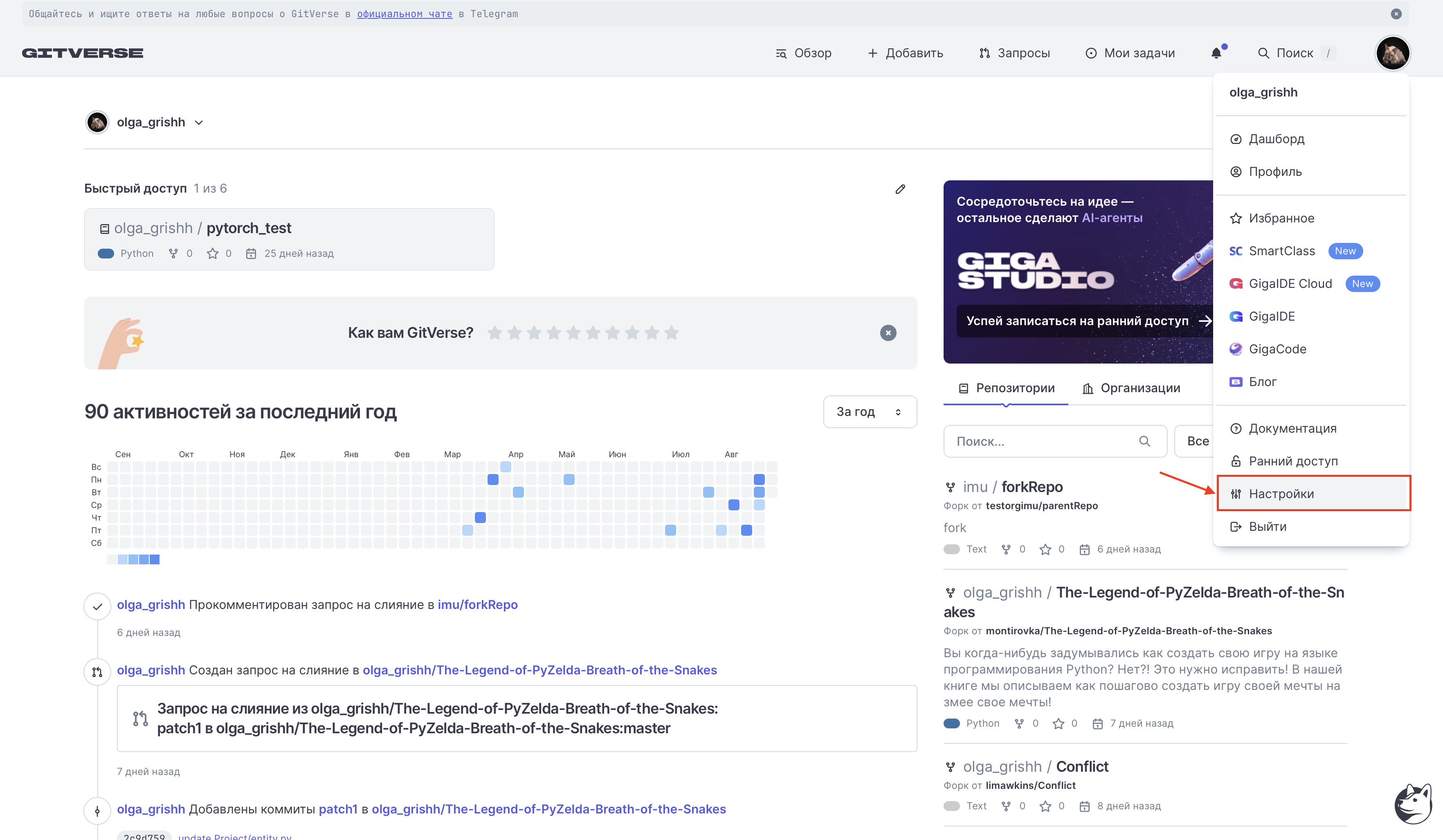Open the pytorch_test repository card
Viewport: 1443px width, 840px height.
coord(289,239)
